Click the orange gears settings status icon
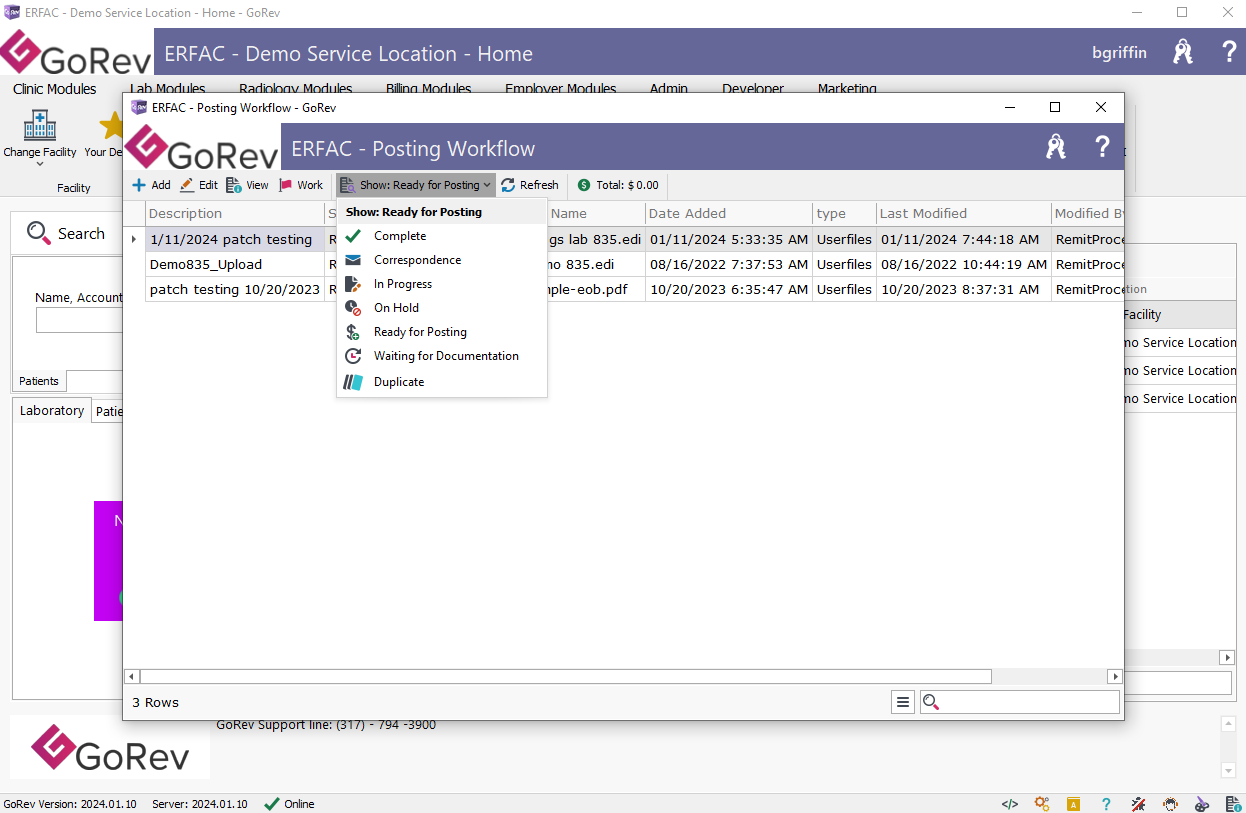The width and height of the screenshot is (1246, 813). (x=1042, y=804)
